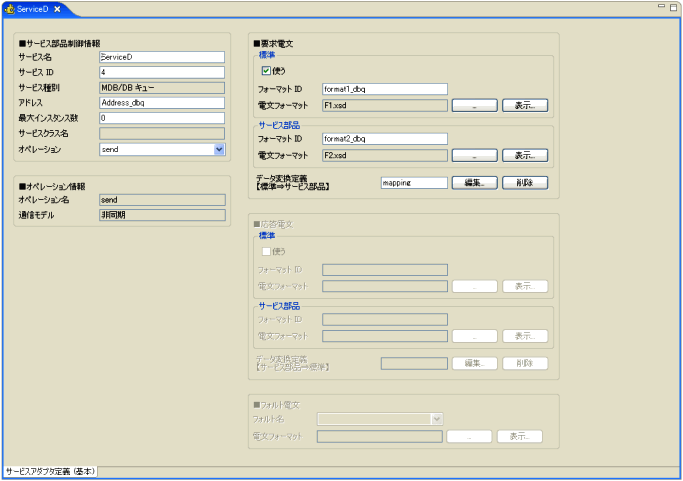683x481 pixels.
Task: Click the サービス名 field containing ServiceD
Action: tap(161, 57)
